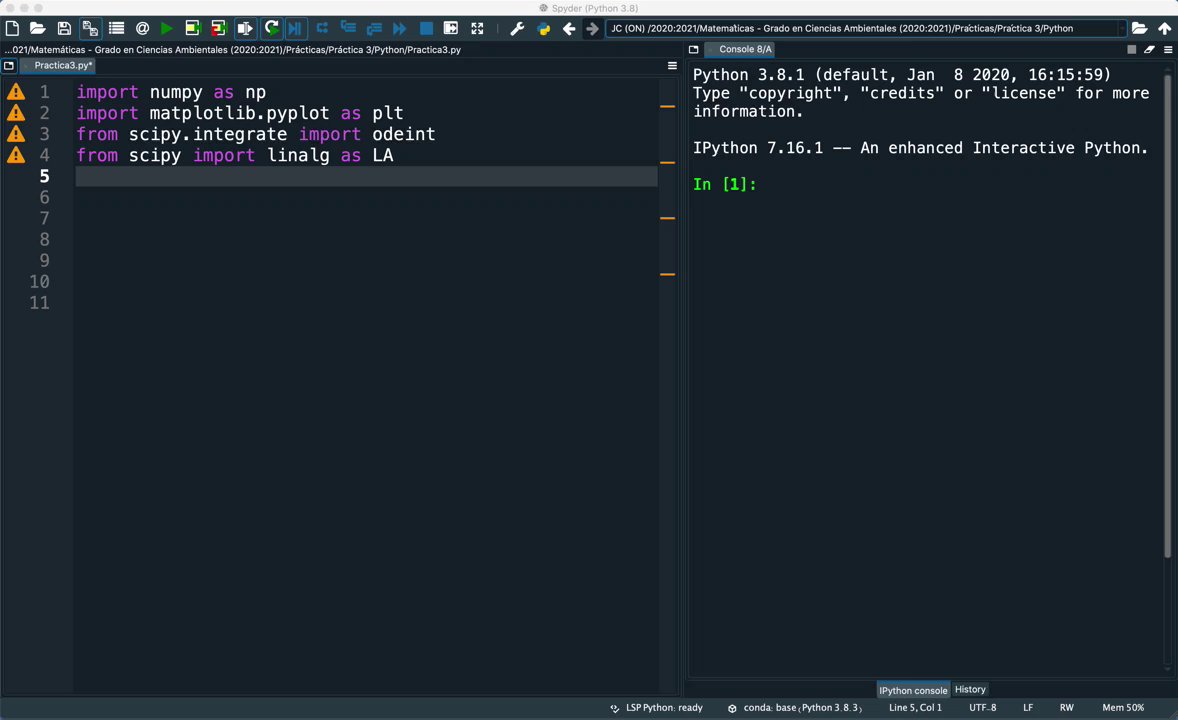Stop debugging with the blue square icon

point(426,29)
